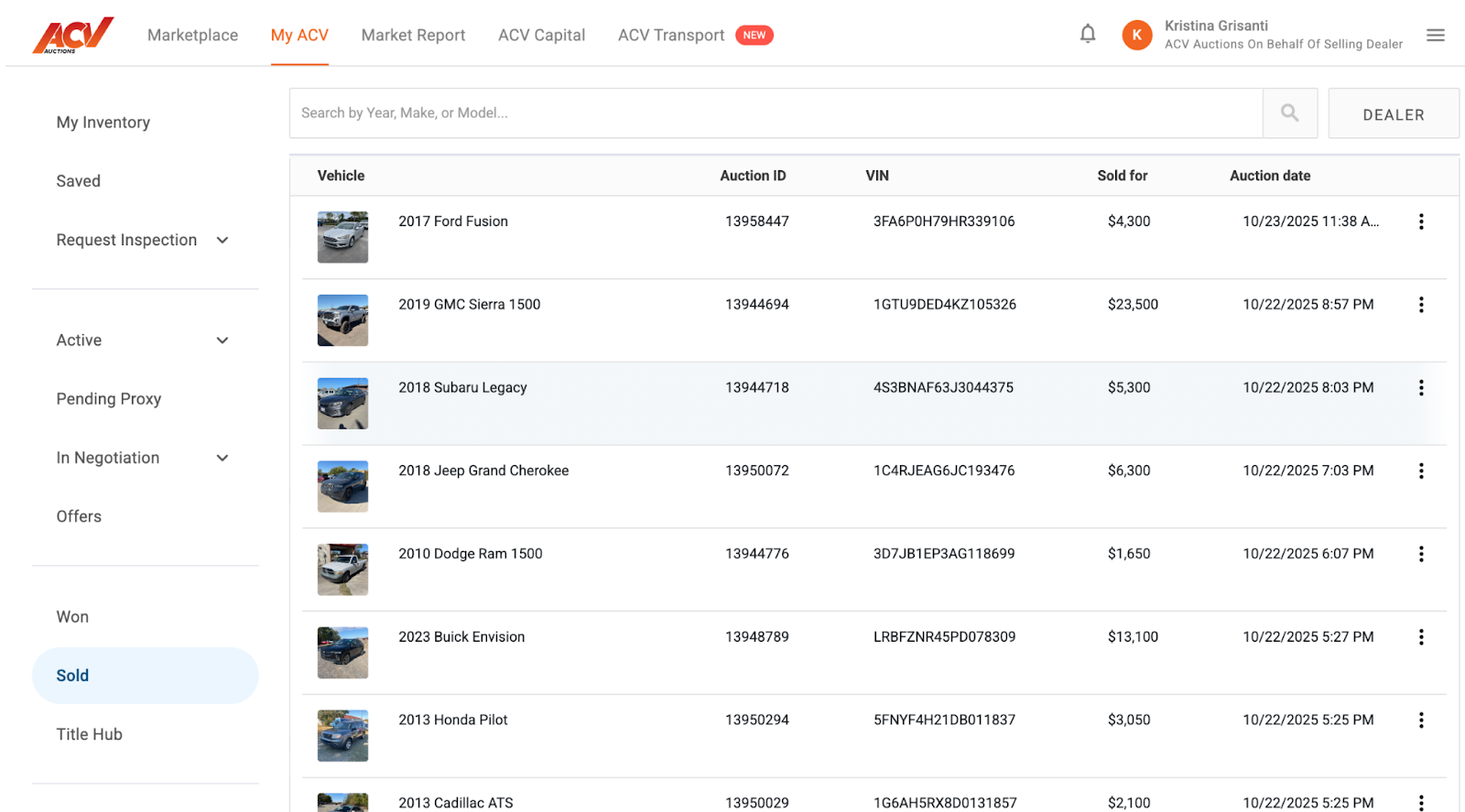Open Active in the sidebar
1465x812 pixels.
point(79,341)
